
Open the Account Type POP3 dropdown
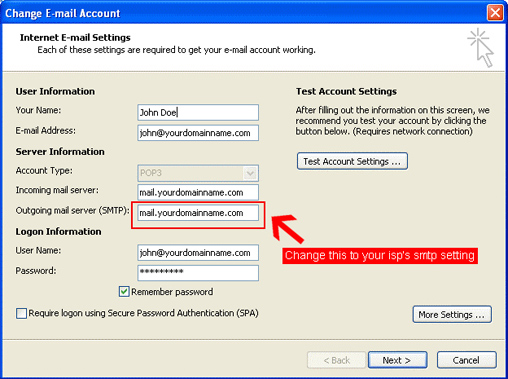click(x=198, y=173)
